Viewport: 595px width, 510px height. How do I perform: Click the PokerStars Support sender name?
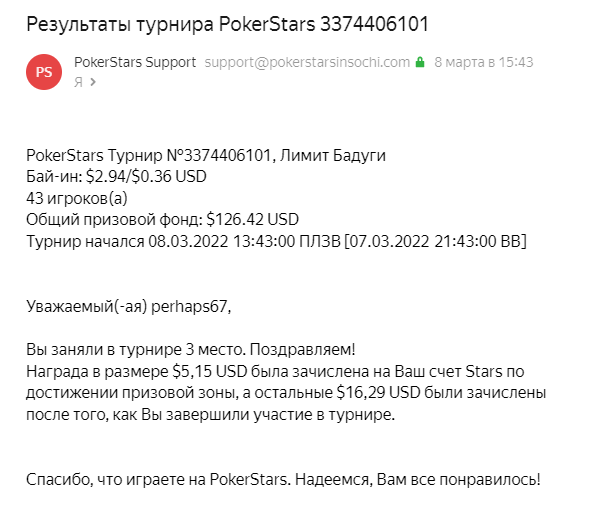[135, 62]
